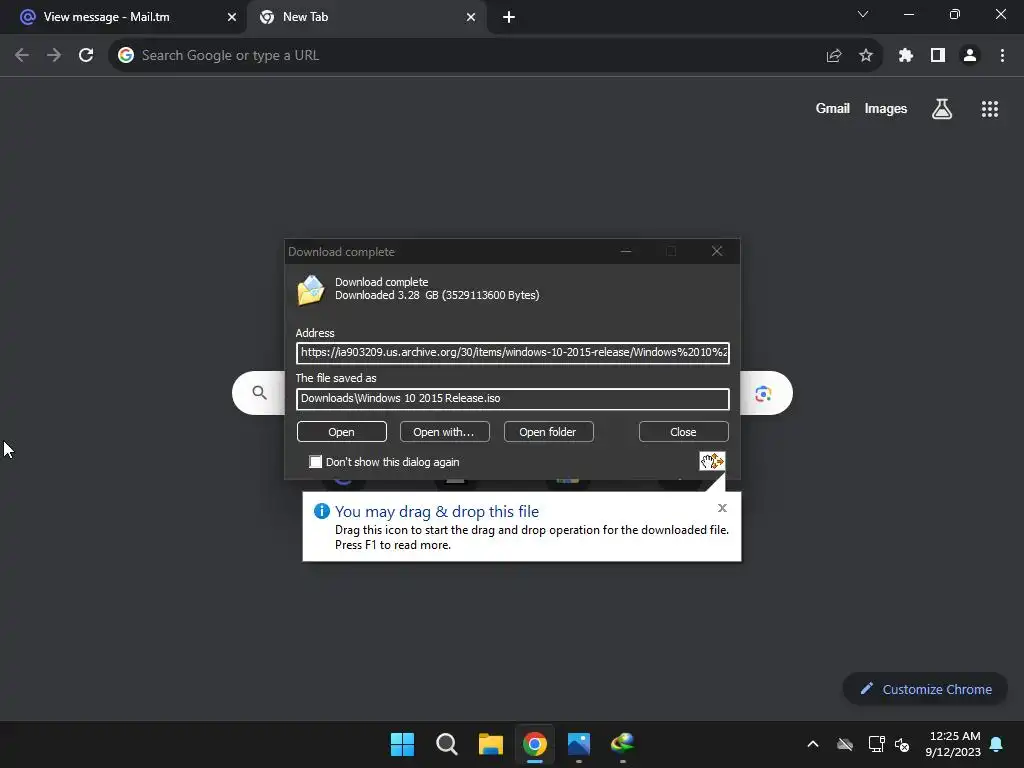Open the notifications bell
The height and width of the screenshot is (768, 1024).
coord(997,744)
